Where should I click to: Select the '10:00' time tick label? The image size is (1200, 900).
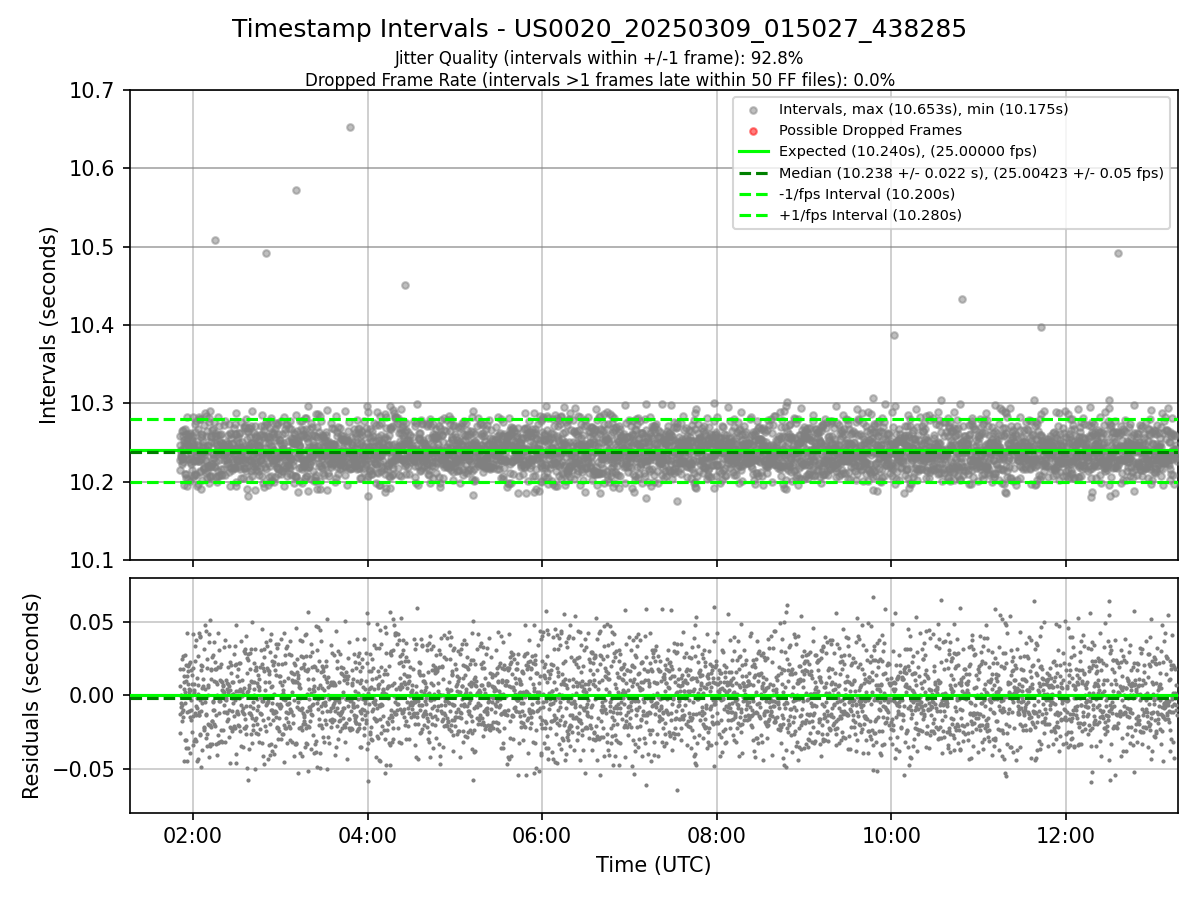tap(891, 834)
